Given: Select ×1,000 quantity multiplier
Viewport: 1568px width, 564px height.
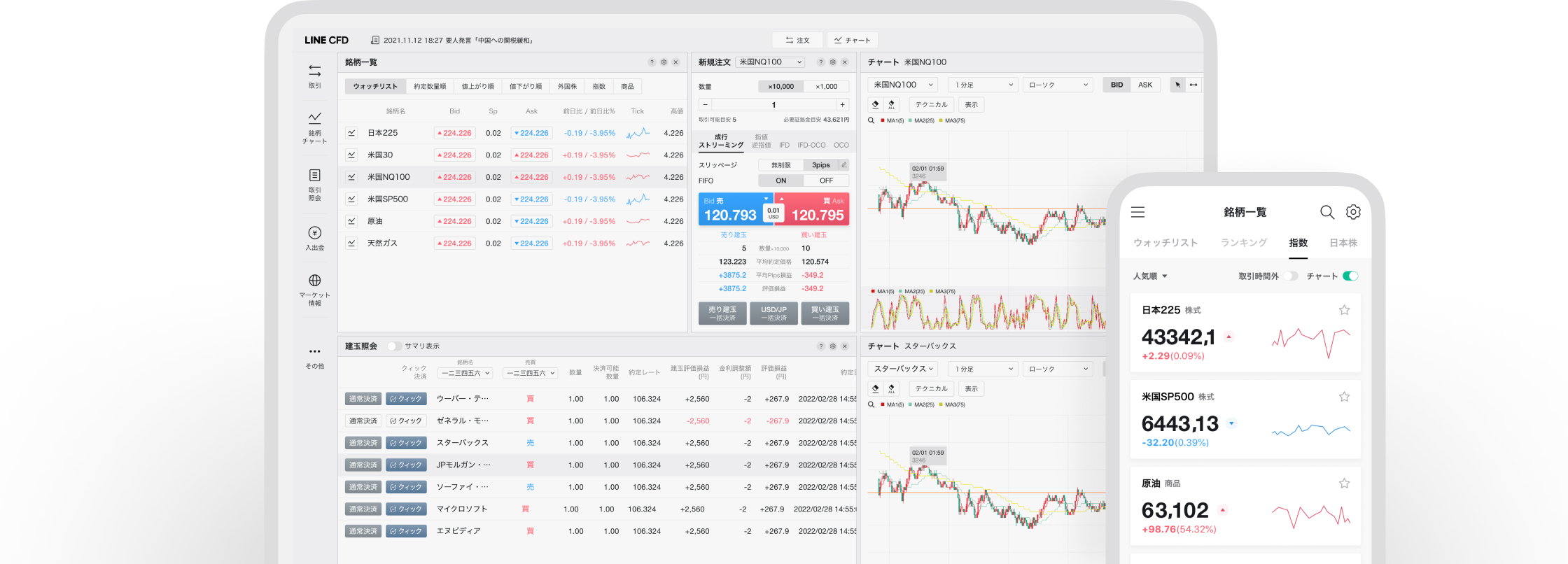Looking at the screenshot, I should coord(826,87).
